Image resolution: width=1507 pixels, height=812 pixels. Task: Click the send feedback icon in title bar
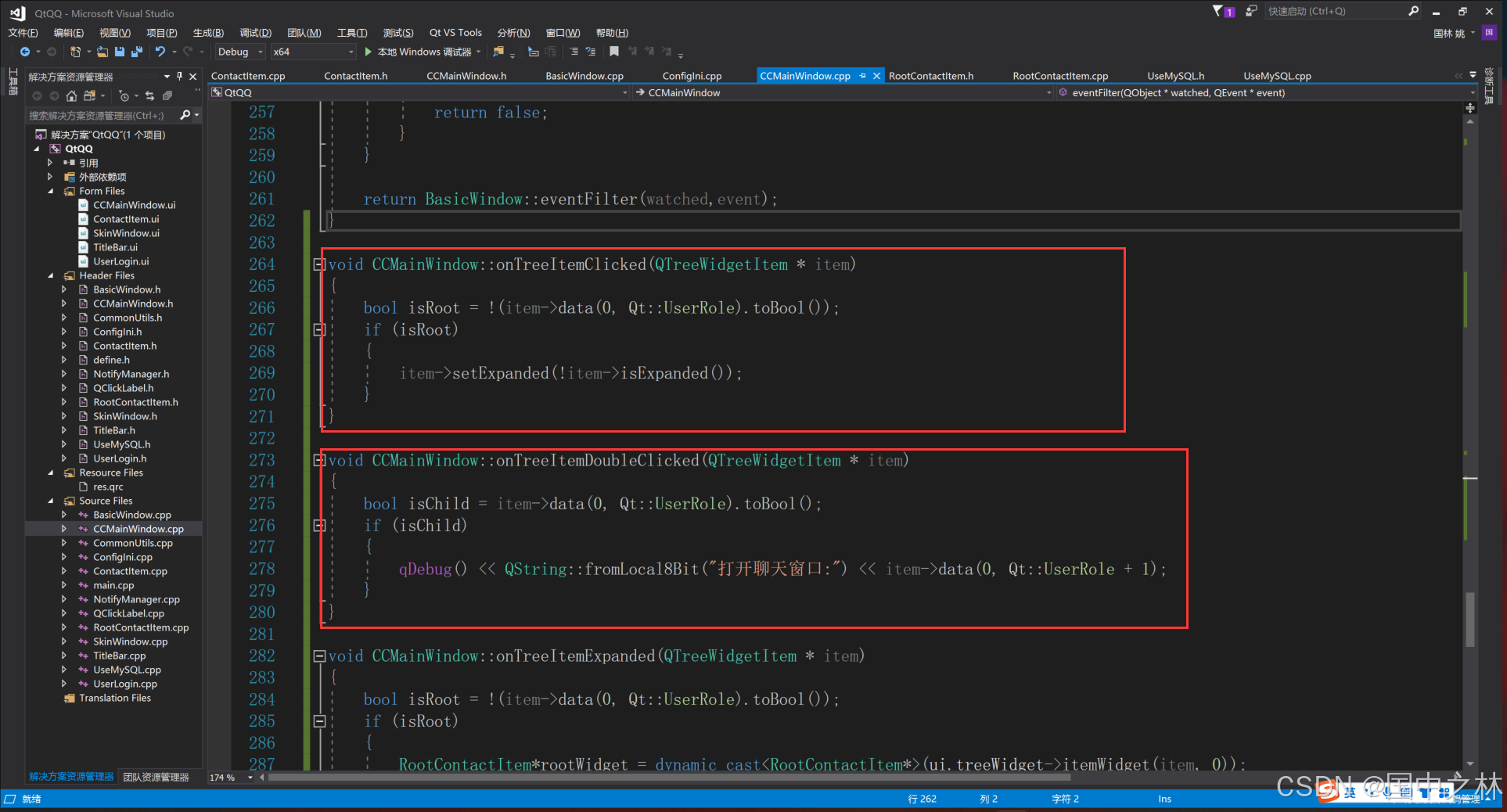click(x=1251, y=11)
